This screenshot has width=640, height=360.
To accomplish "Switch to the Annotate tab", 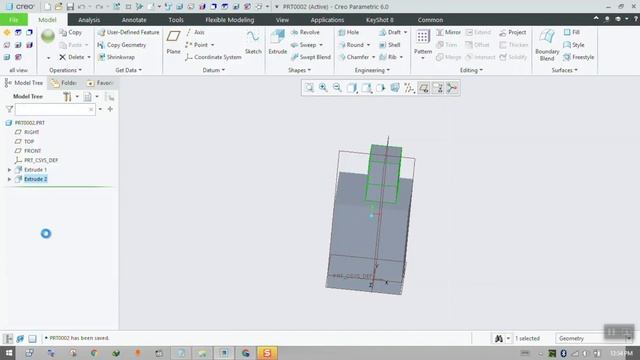I will [x=134, y=20].
